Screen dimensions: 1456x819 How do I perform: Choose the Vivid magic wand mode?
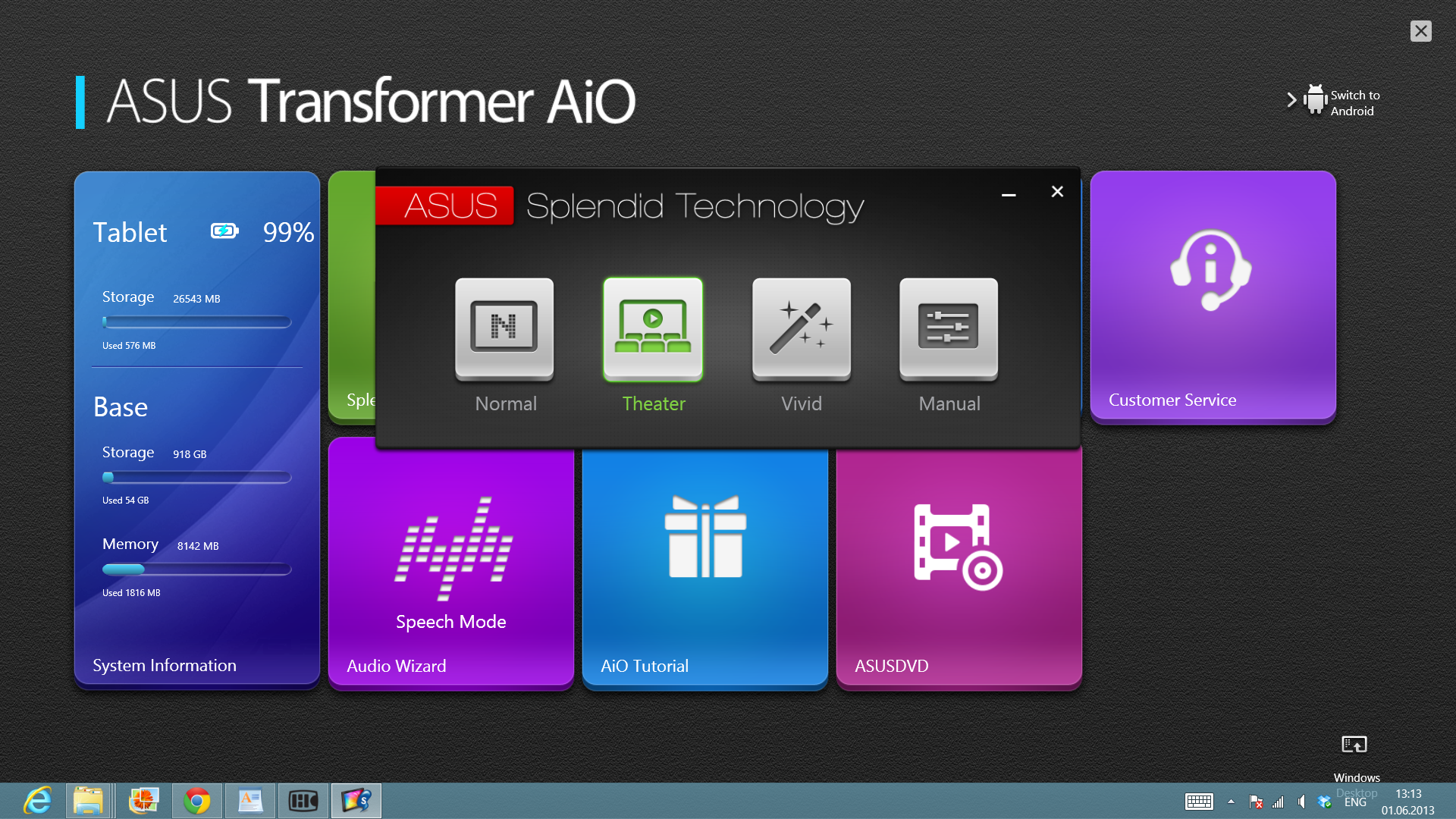pyautogui.click(x=802, y=328)
